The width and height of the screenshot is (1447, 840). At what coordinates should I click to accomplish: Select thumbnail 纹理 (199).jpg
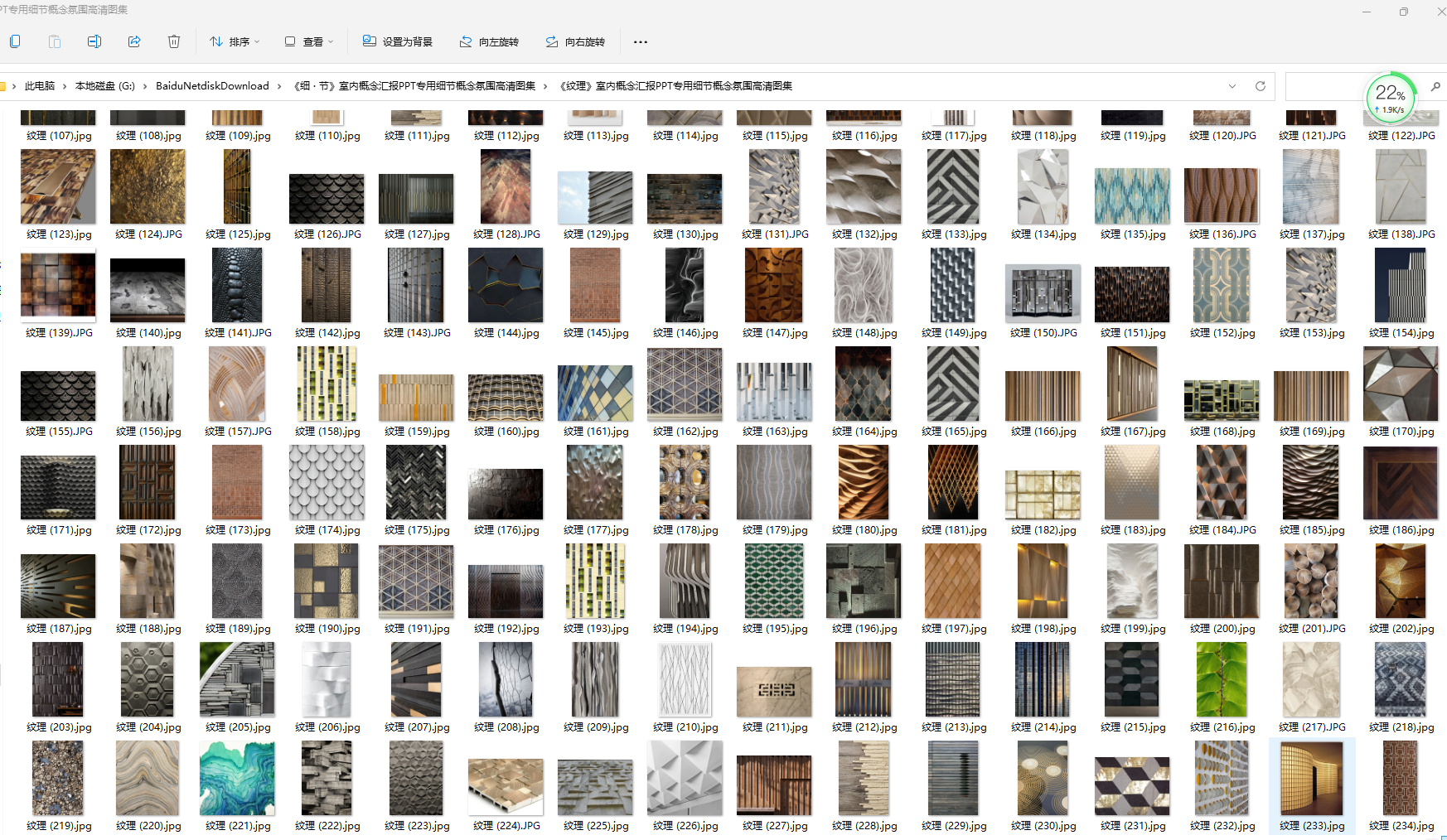tap(1132, 581)
